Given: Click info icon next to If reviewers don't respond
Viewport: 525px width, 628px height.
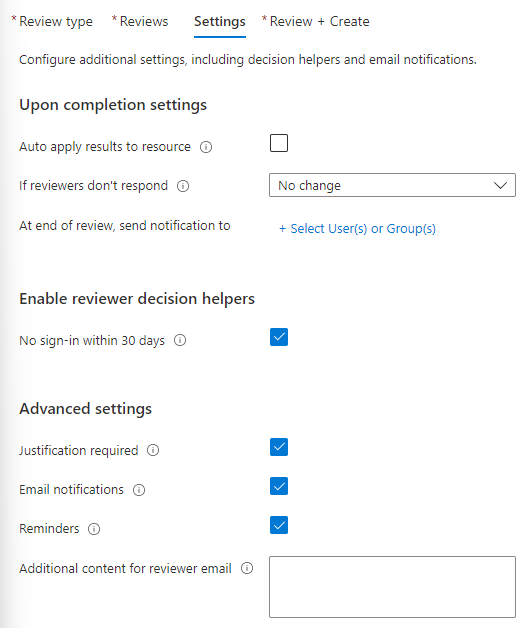Looking at the screenshot, I should [x=183, y=186].
